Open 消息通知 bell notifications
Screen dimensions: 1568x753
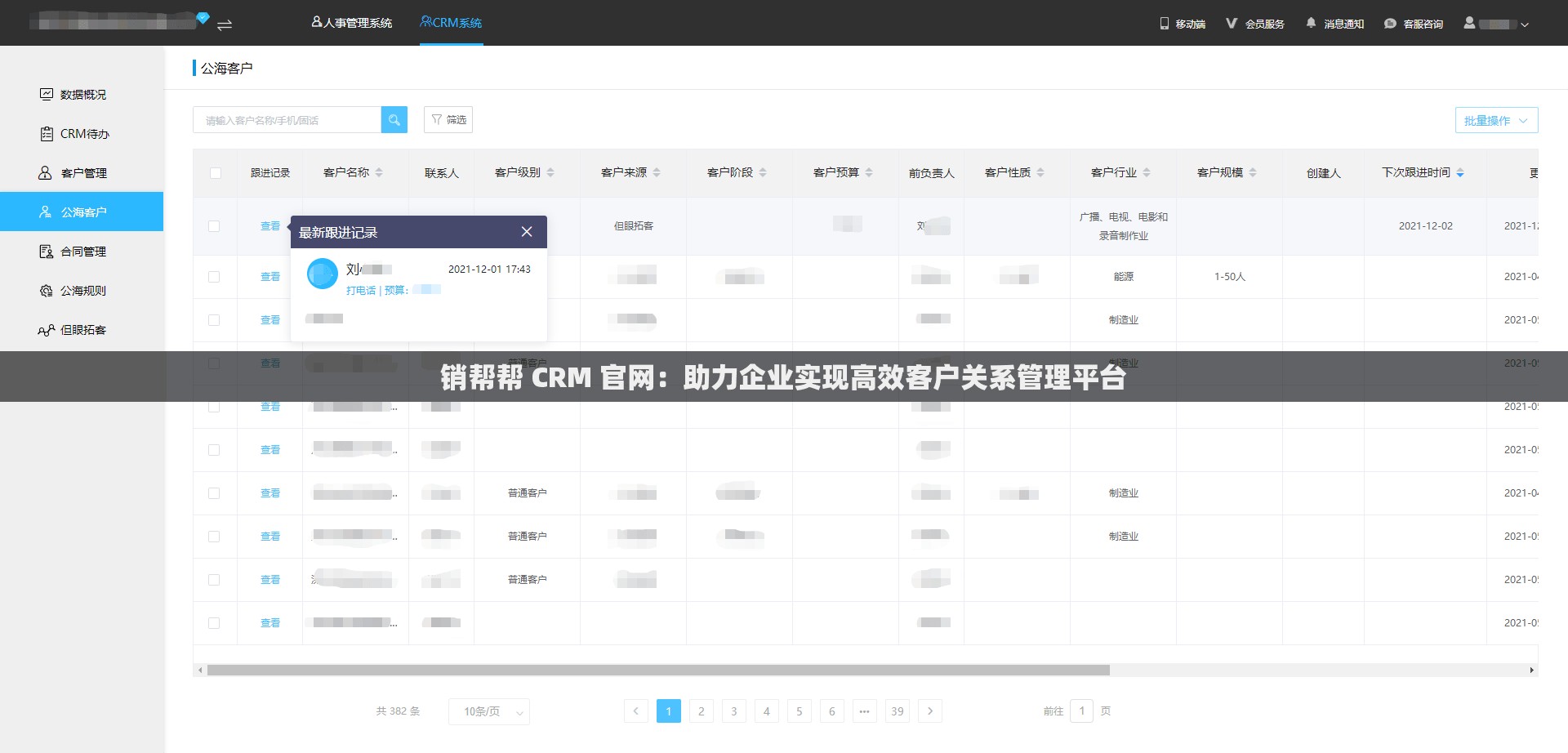1335,24
